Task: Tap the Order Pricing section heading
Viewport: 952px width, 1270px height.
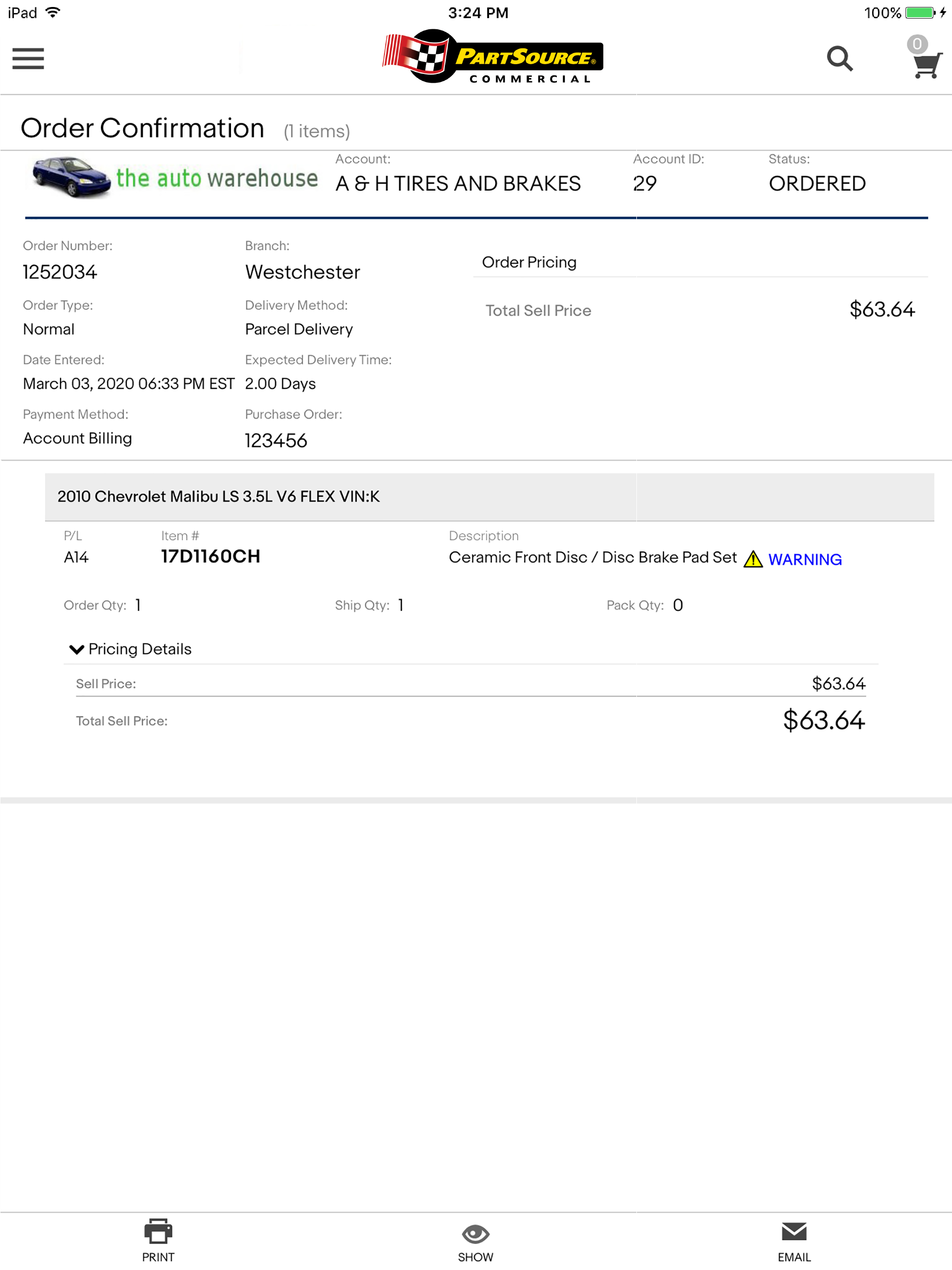Action: tap(529, 262)
